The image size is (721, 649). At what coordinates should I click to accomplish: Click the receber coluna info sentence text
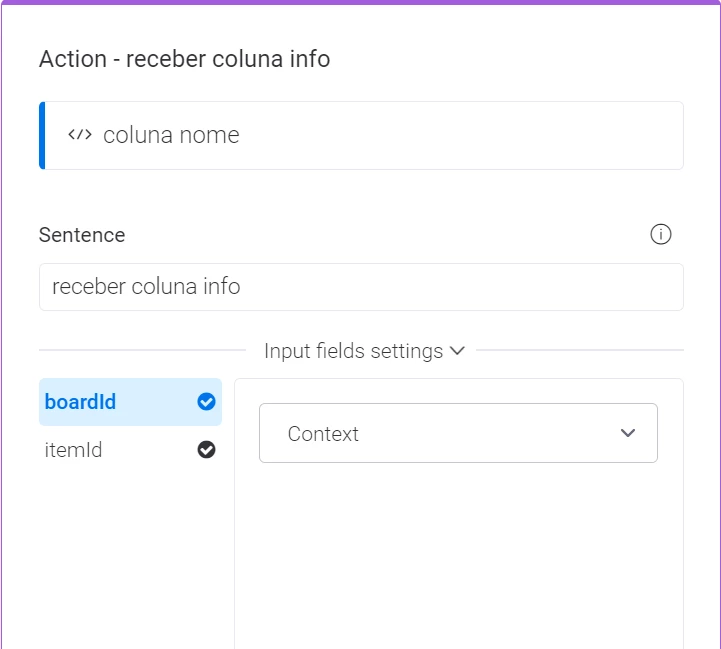pyautogui.click(x=146, y=287)
